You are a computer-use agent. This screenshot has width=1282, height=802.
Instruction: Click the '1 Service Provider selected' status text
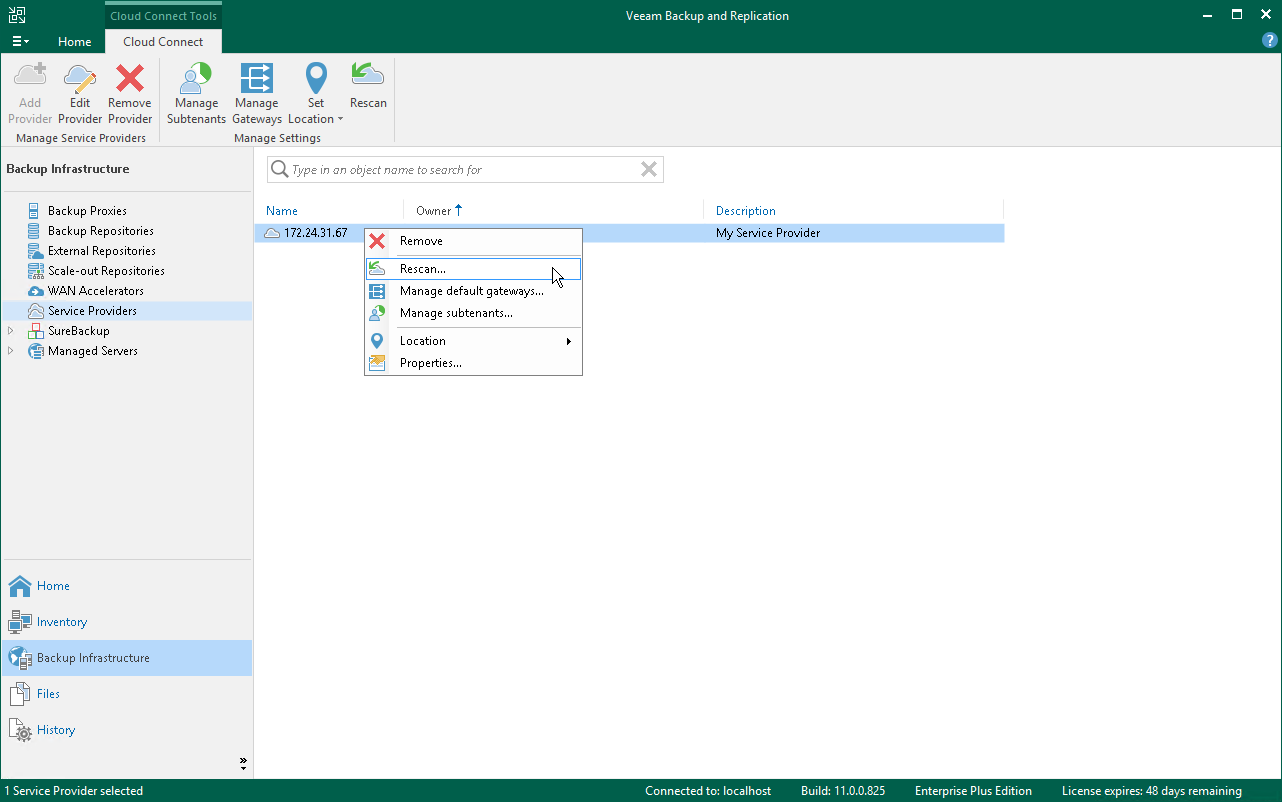(74, 791)
